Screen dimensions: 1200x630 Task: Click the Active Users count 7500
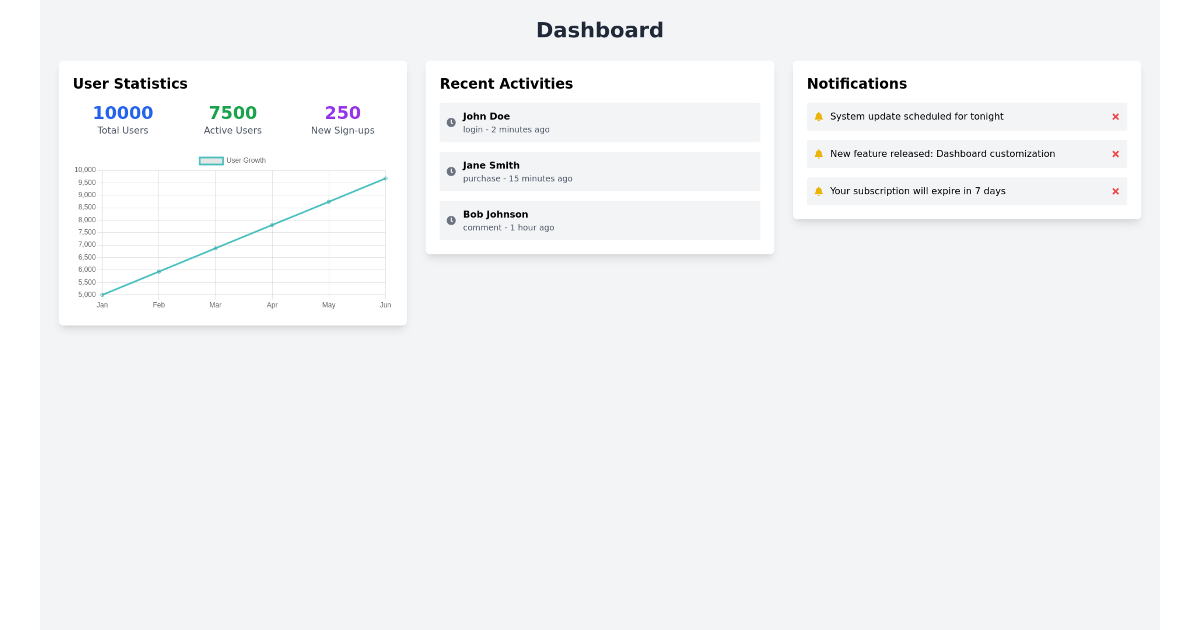[232, 112]
